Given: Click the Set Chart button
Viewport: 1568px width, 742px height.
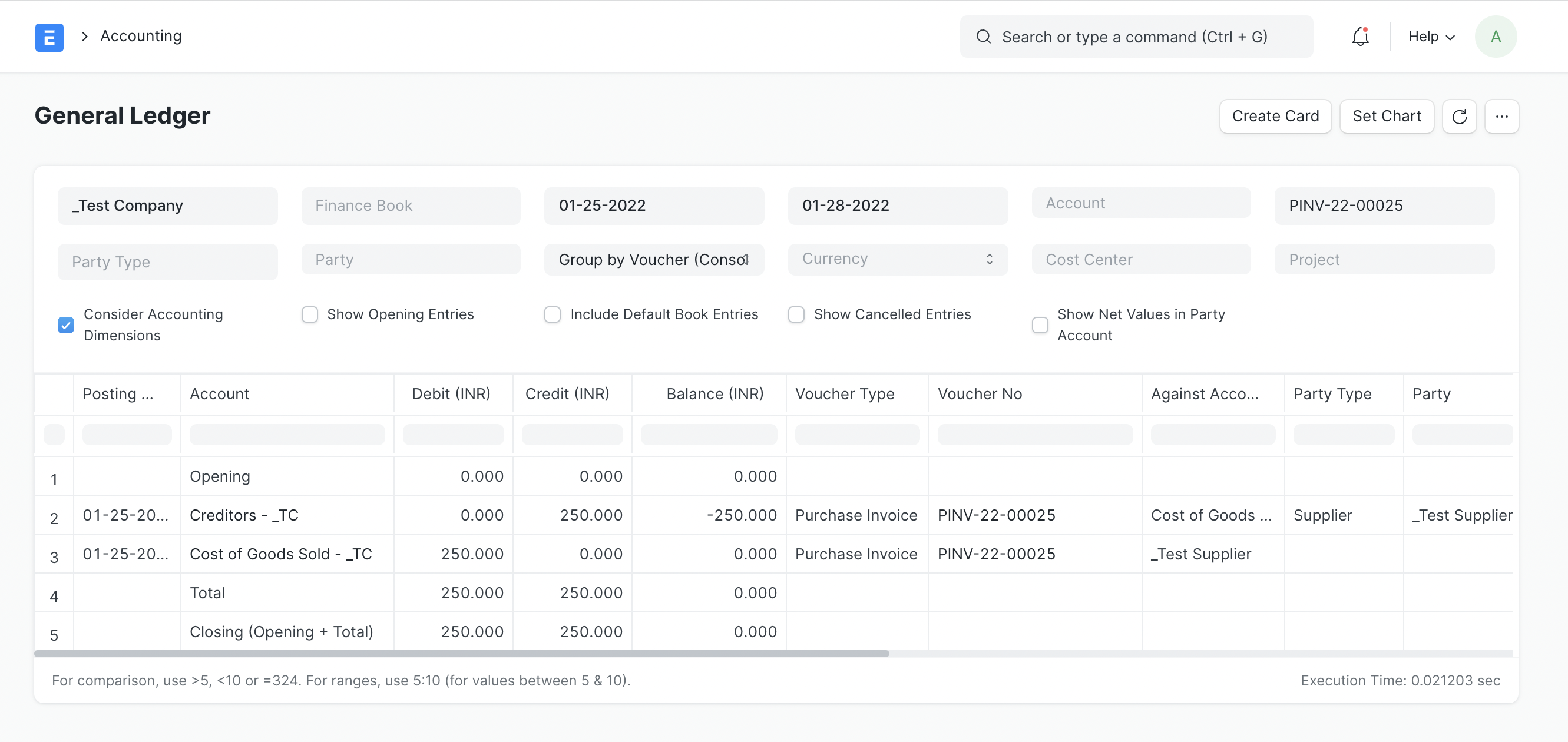Looking at the screenshot, I should click(1387, 116).
